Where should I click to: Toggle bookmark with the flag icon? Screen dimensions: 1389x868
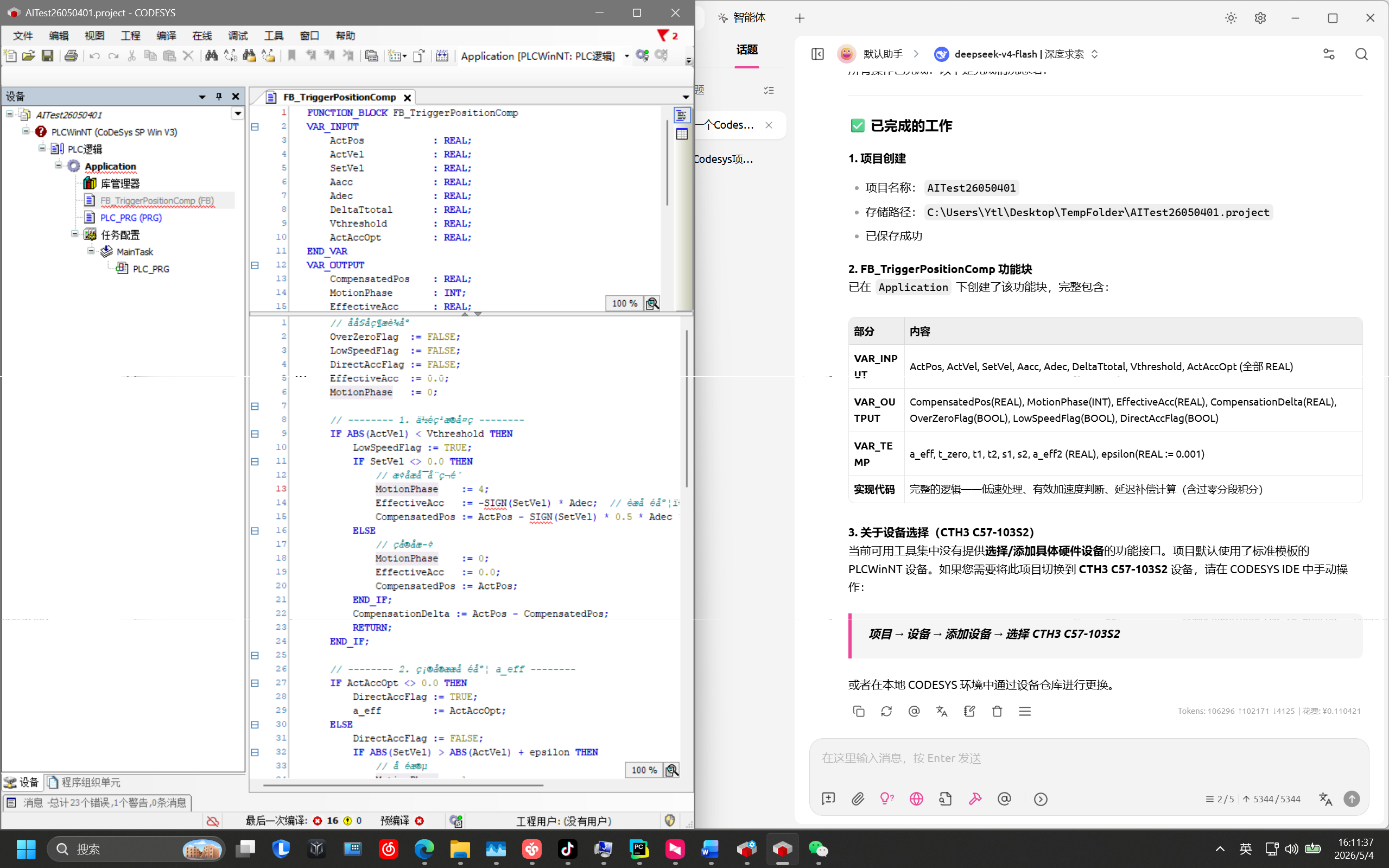(292, 56)
